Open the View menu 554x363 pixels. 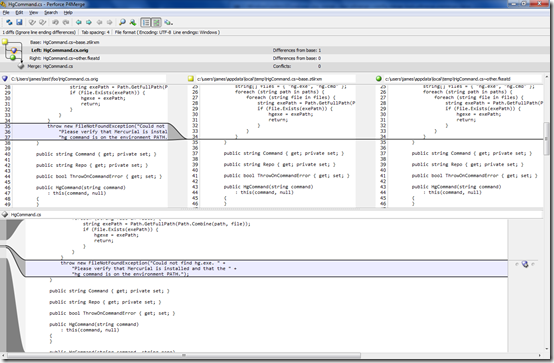(x=34, y=12)
